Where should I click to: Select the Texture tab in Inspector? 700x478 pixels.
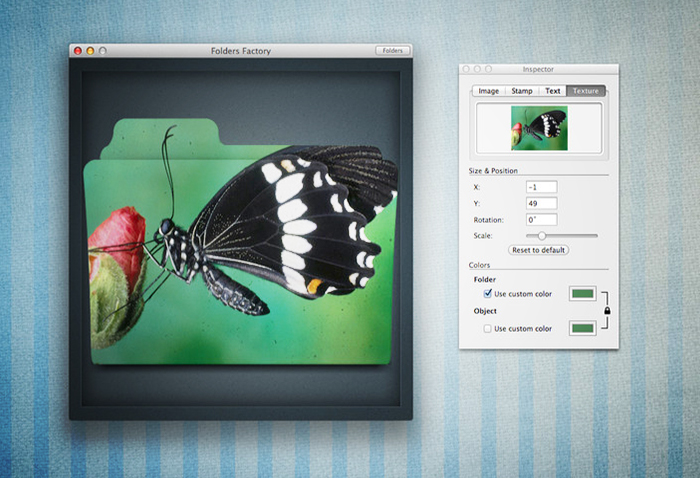coord(585,91)
